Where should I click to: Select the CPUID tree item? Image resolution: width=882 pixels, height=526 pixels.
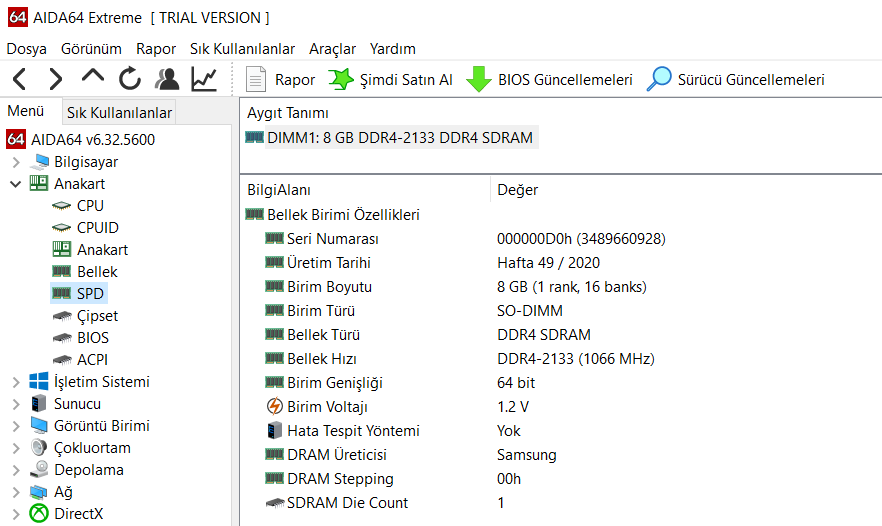coord(98,228)
